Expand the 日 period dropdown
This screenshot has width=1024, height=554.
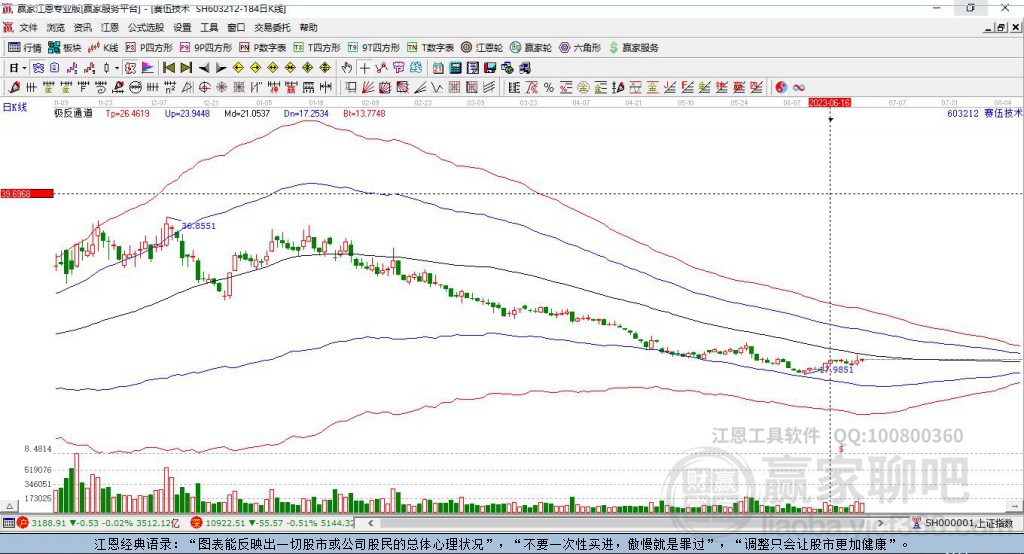pyautogui.click(x=24, y=68)
